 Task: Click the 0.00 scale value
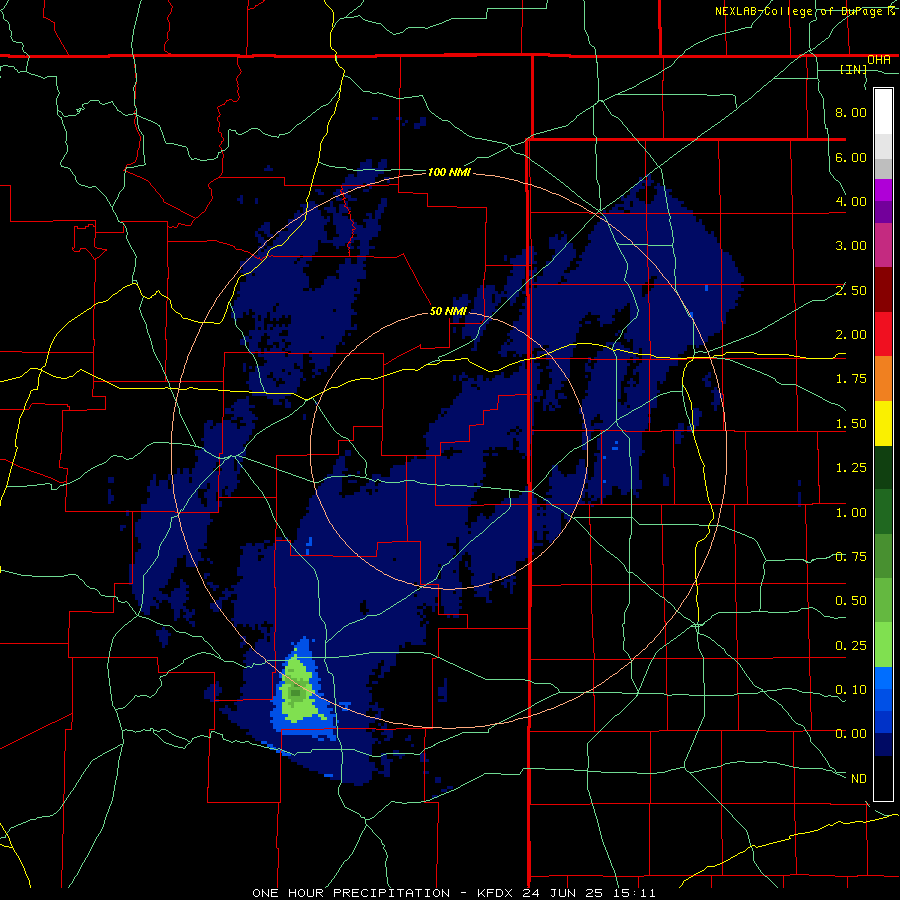pos(851,734)
